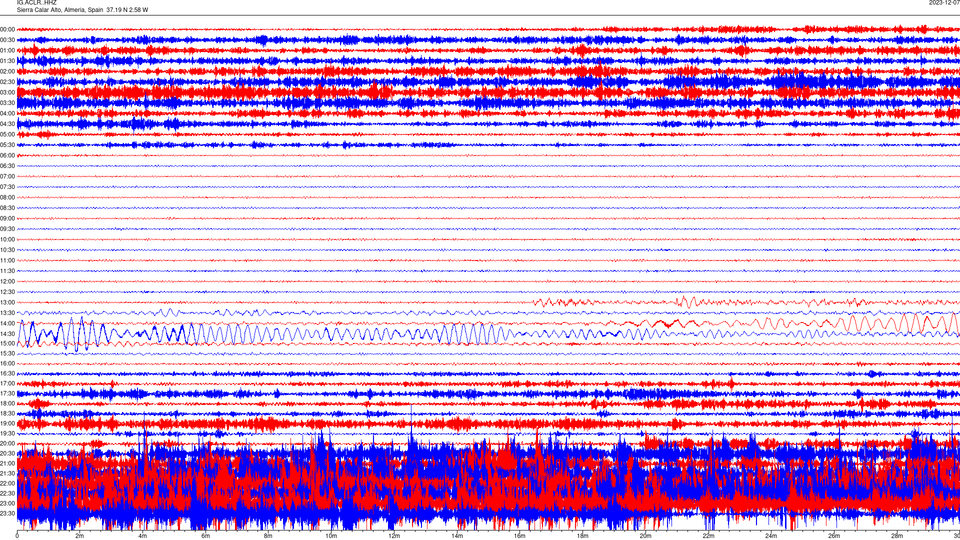The width and height of the screenshot is (960, 540).
Task: Click the 26m tick on the time axis
Action: coord(834,536)
